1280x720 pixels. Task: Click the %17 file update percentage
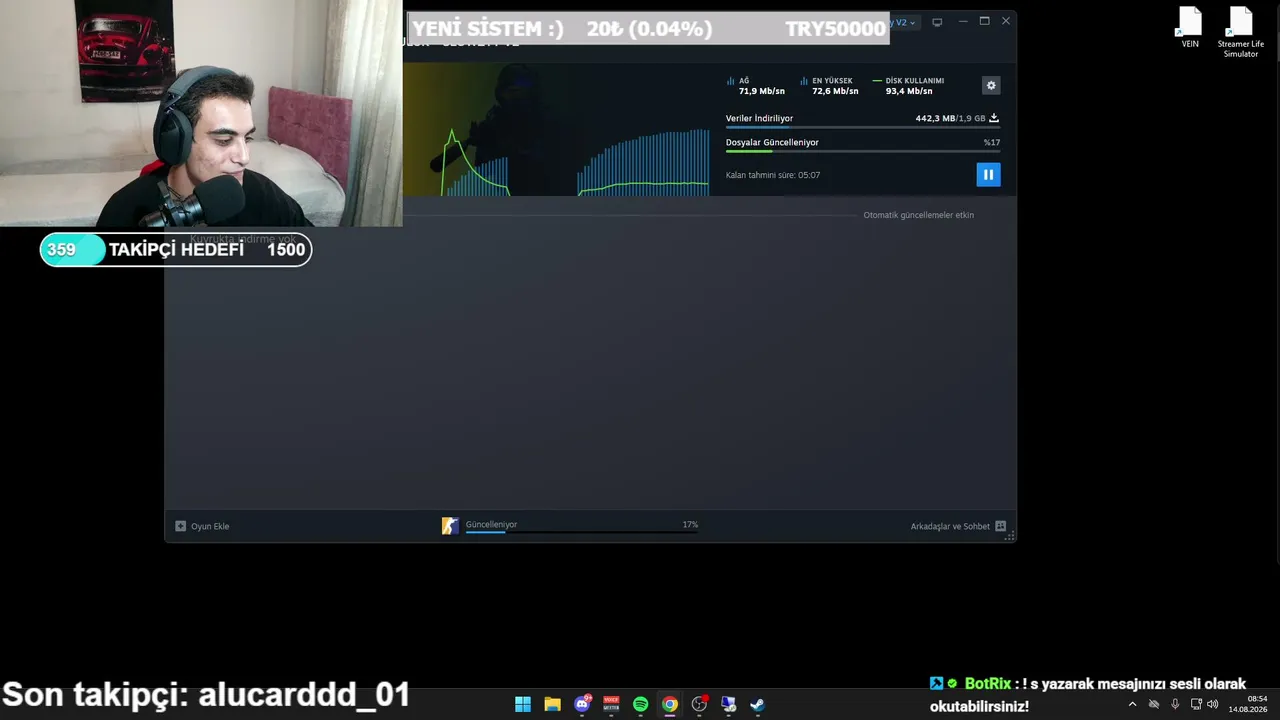pos(992,142)
